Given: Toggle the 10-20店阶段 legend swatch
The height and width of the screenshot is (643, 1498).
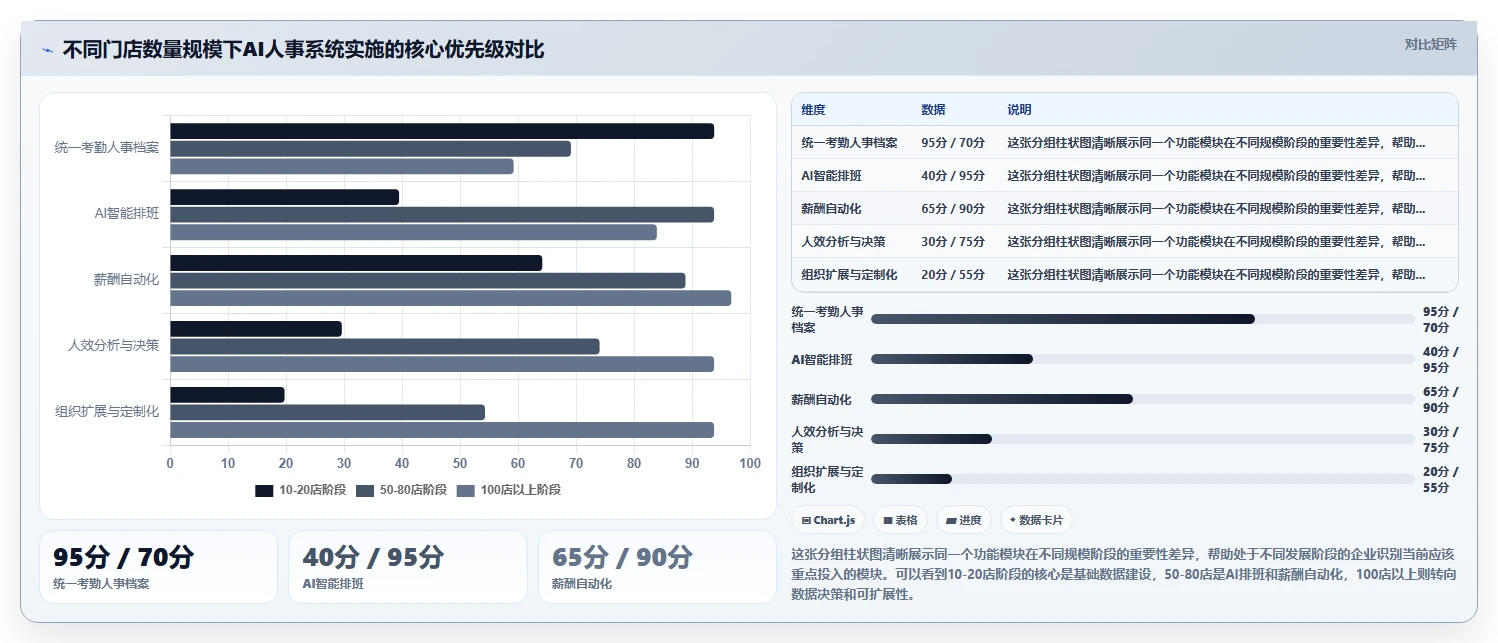Looking at the screenshot, I should point(264,490).
